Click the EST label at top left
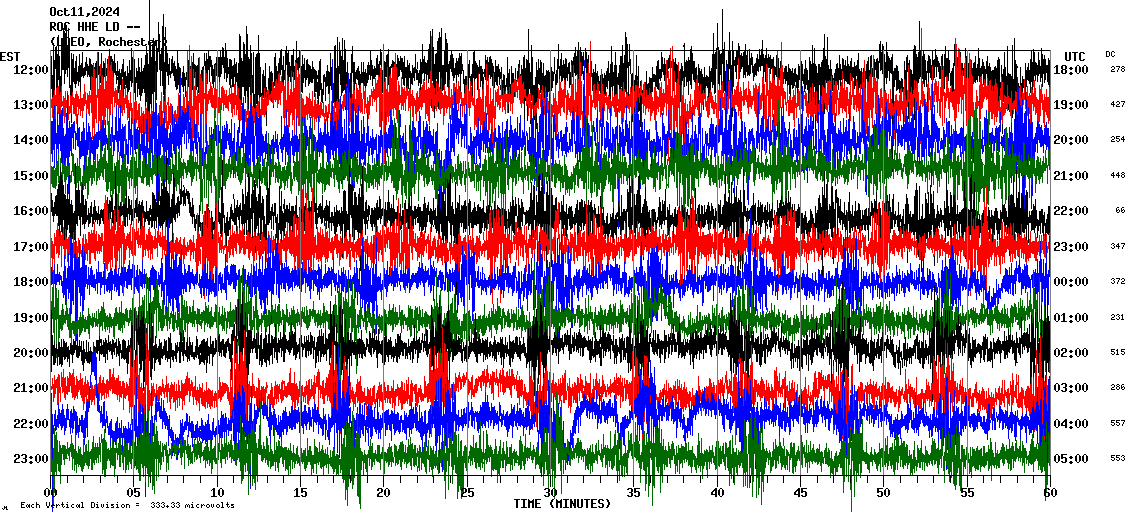The width and height of the screenshot is (1130, 519). pyautogui.click(x=10, y=56)
